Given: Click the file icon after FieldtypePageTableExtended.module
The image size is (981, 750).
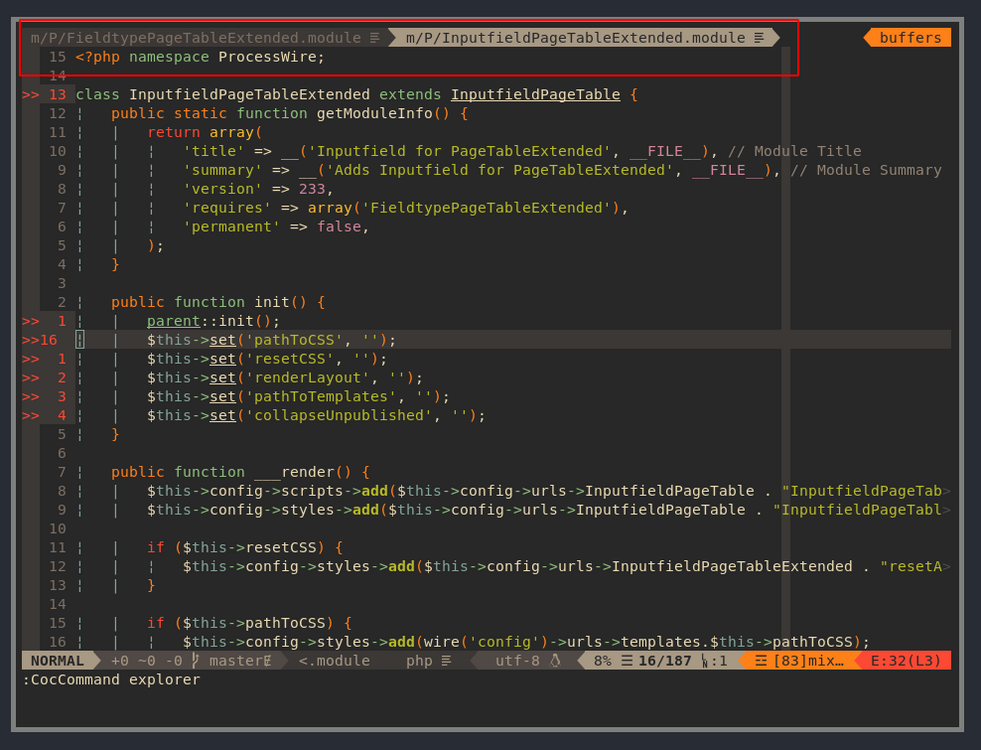Looking at the screenshot, I should point(375,38).
